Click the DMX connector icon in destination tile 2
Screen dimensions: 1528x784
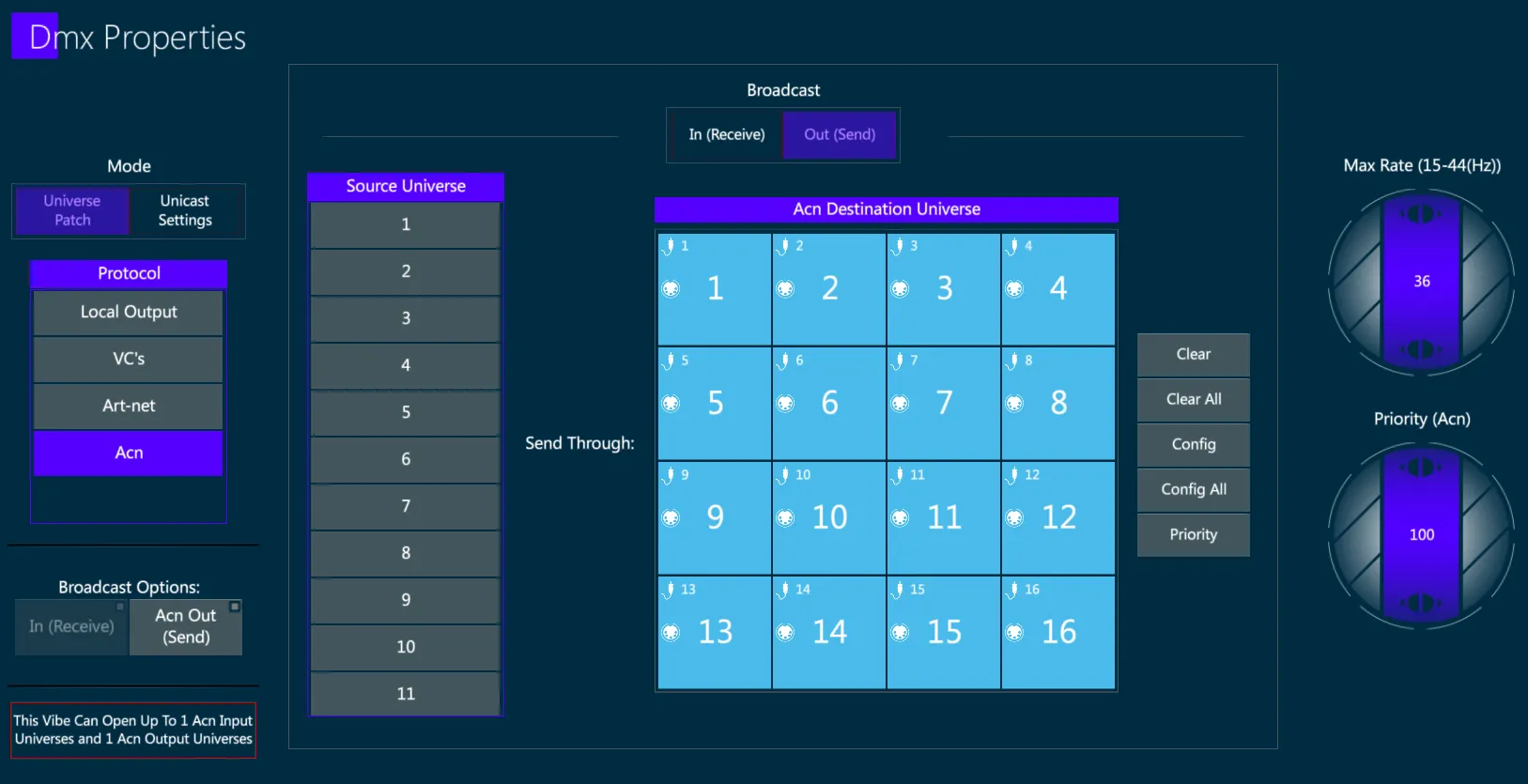[x=785, y=289]
